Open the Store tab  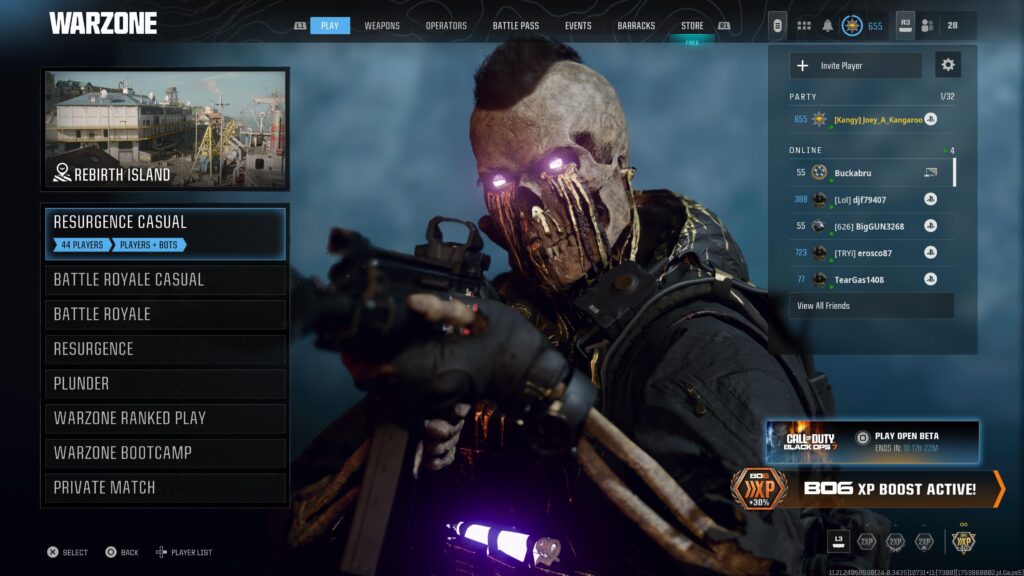pyautogui.click(x=692, y=25)
